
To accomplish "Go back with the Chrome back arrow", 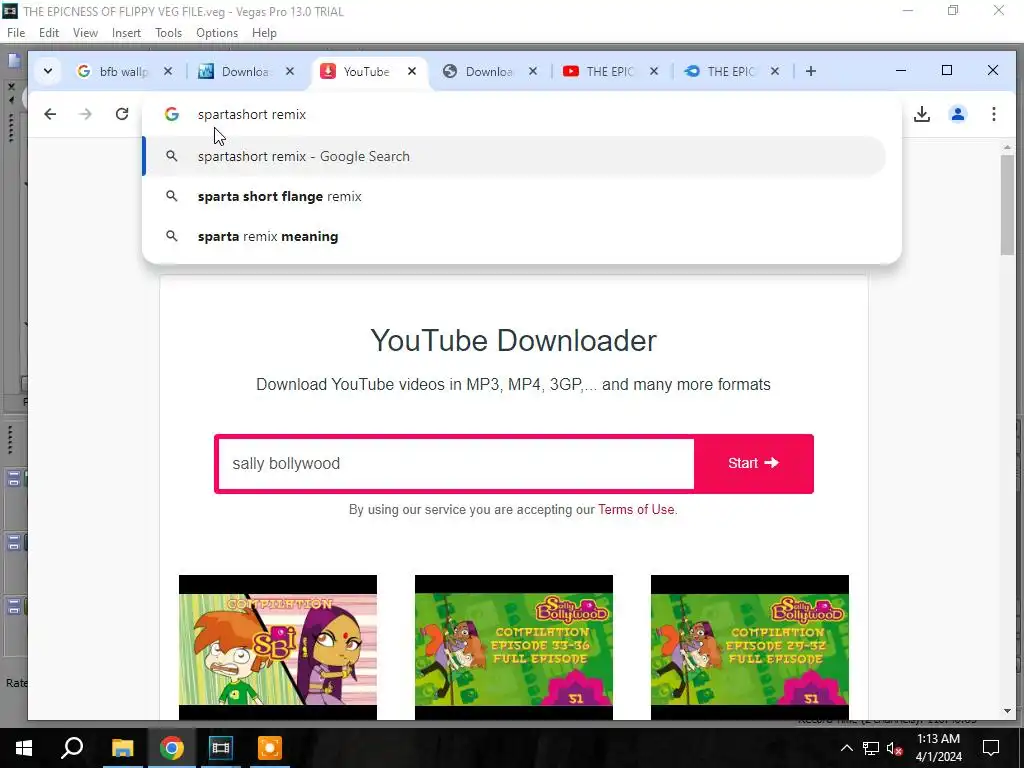I will pyautogui.click(x=50, y=114).
